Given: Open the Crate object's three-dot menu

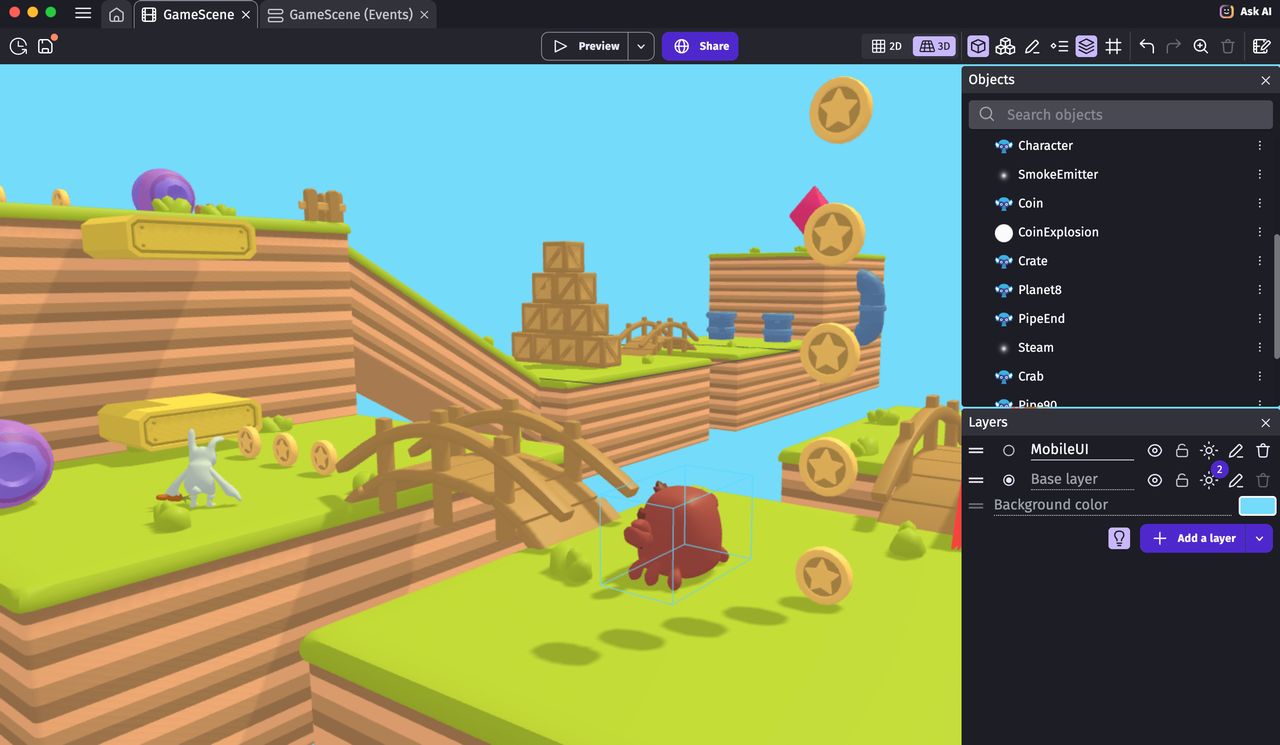Looking at the screenshot, I should [x=1260, y=261].
